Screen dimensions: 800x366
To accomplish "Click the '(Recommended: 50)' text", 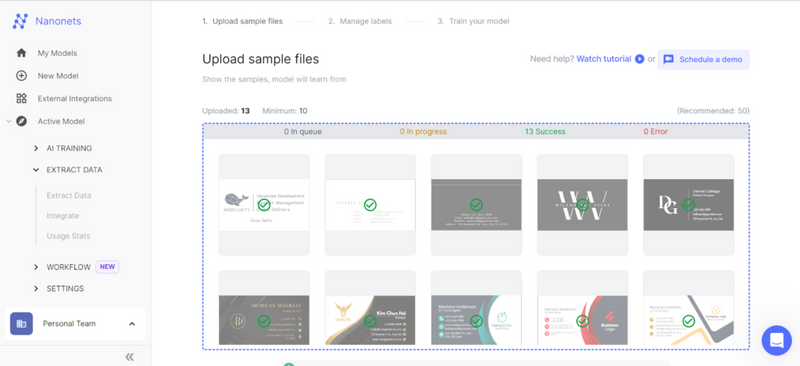I will coord(713,111).
